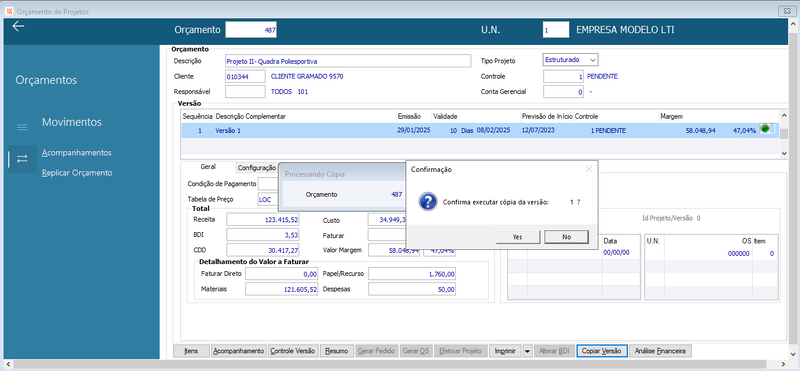Expand the arrow next to Imprimir
The image size is (800, 371).
tap(527, 351)
